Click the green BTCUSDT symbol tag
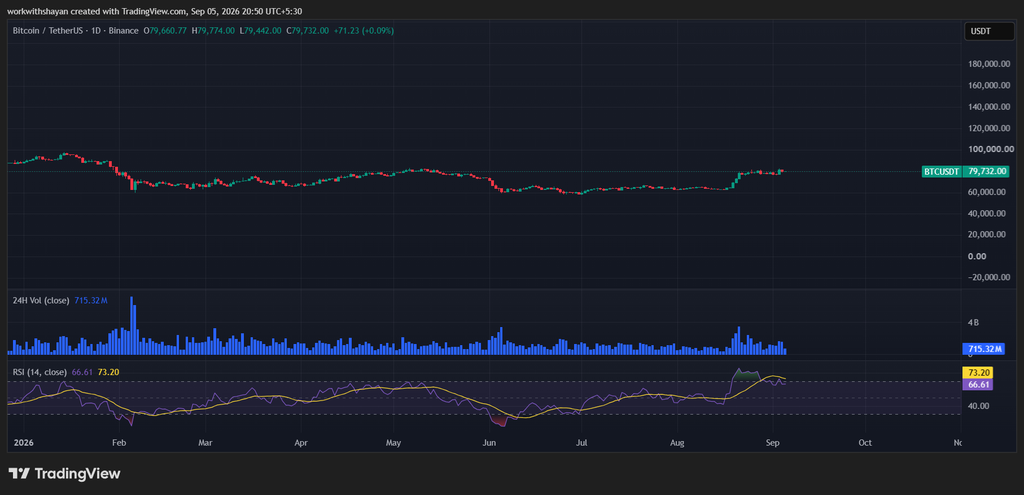This screenshot has width=1024, height=495. pos(941,172)
